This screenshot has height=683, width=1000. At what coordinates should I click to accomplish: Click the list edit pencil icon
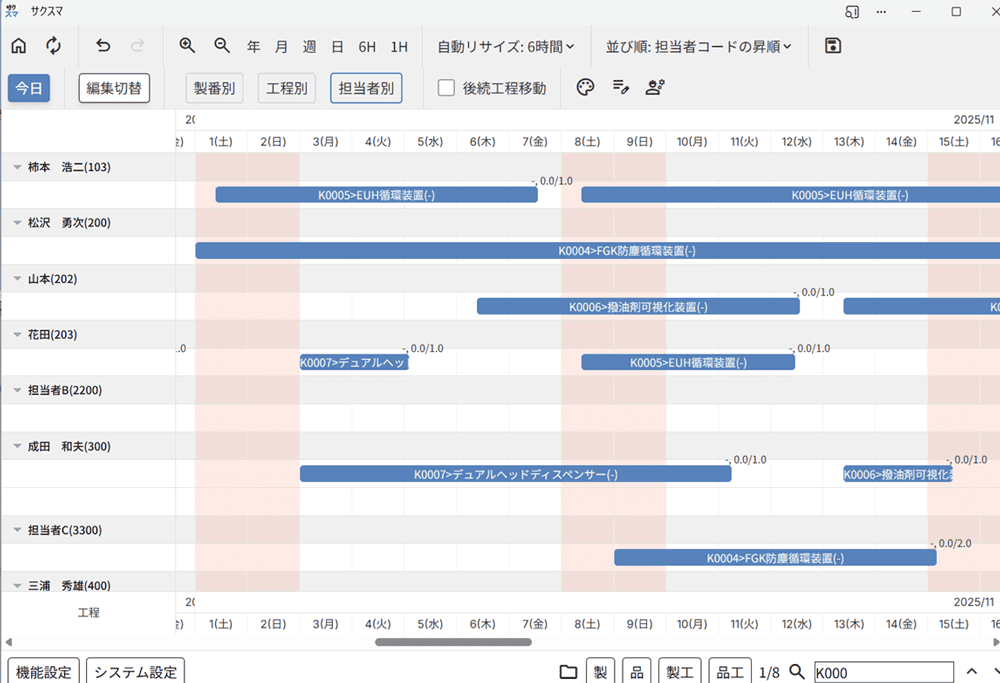click(x=620, y=87)
